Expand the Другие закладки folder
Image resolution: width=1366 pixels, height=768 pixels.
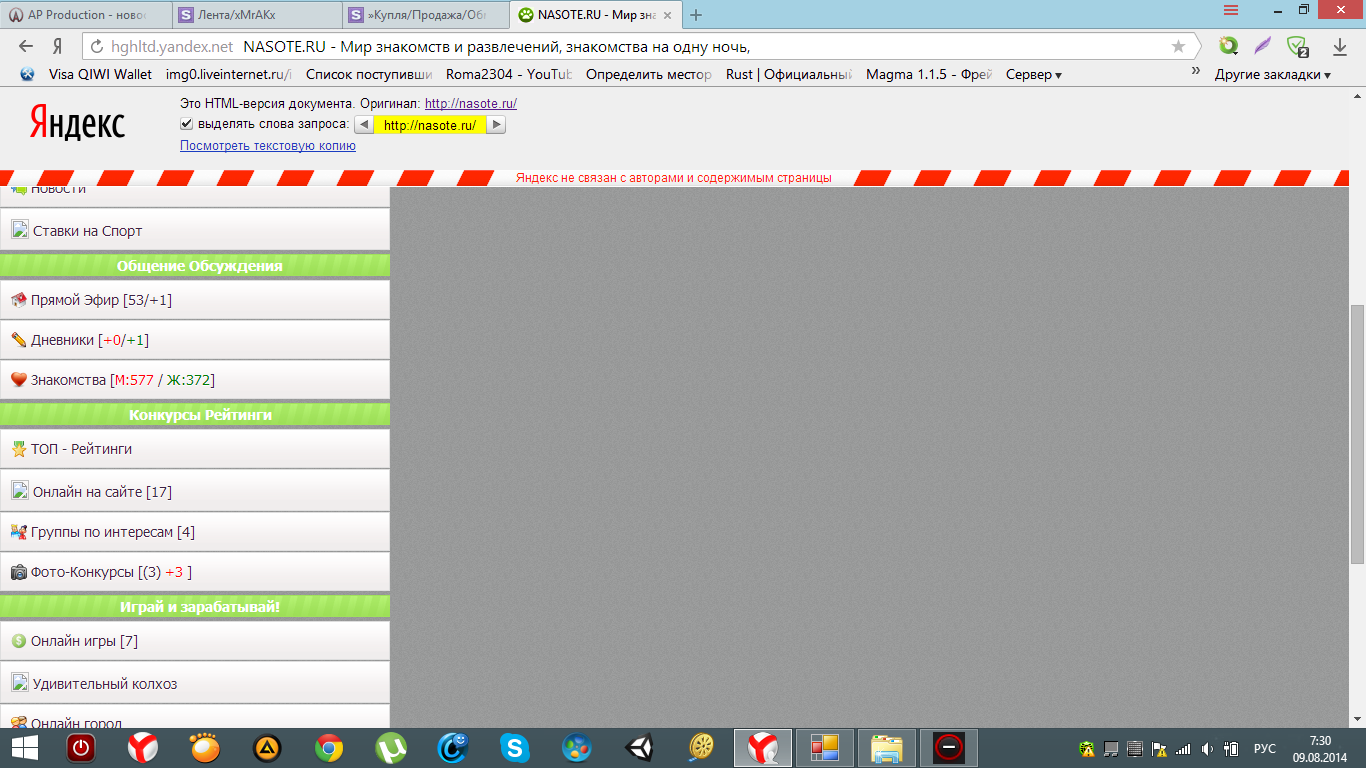1272,74
